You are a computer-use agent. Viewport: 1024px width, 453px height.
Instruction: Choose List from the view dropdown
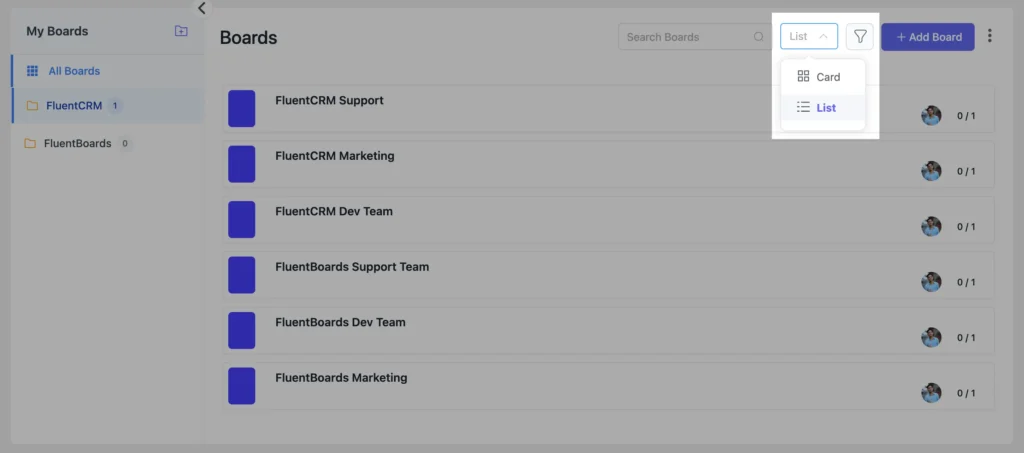pyautogui.click(x=823, y=108)
